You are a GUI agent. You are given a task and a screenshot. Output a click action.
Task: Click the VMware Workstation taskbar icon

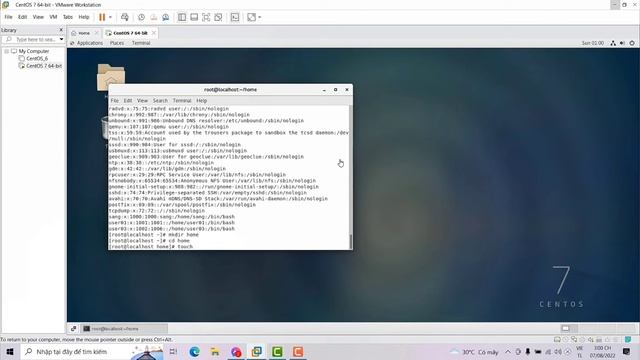click(x=257, y=351)
